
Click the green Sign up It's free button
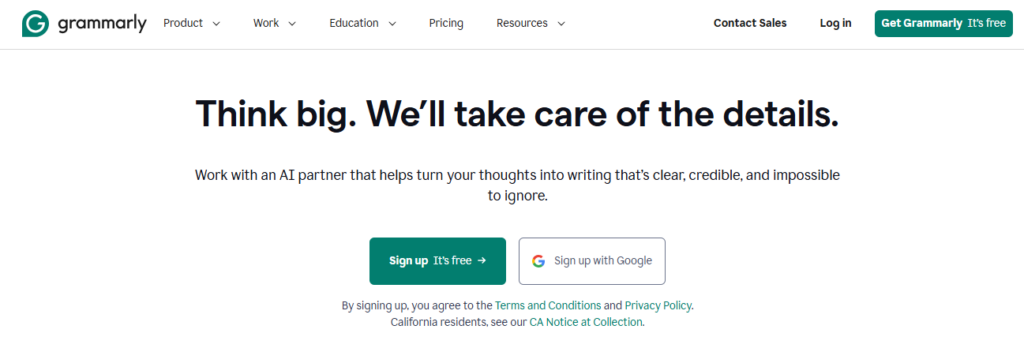[438, 261]
